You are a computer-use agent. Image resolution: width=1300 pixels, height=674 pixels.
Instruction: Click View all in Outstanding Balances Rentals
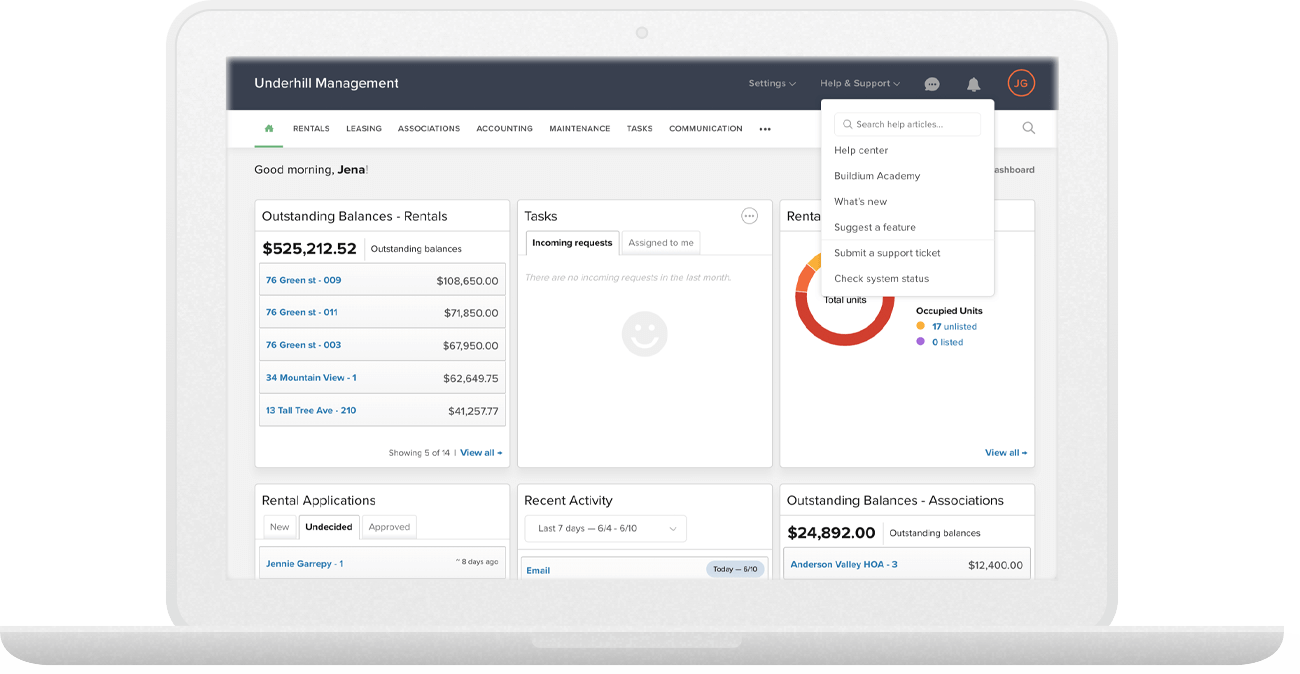[x=481, y=453]
